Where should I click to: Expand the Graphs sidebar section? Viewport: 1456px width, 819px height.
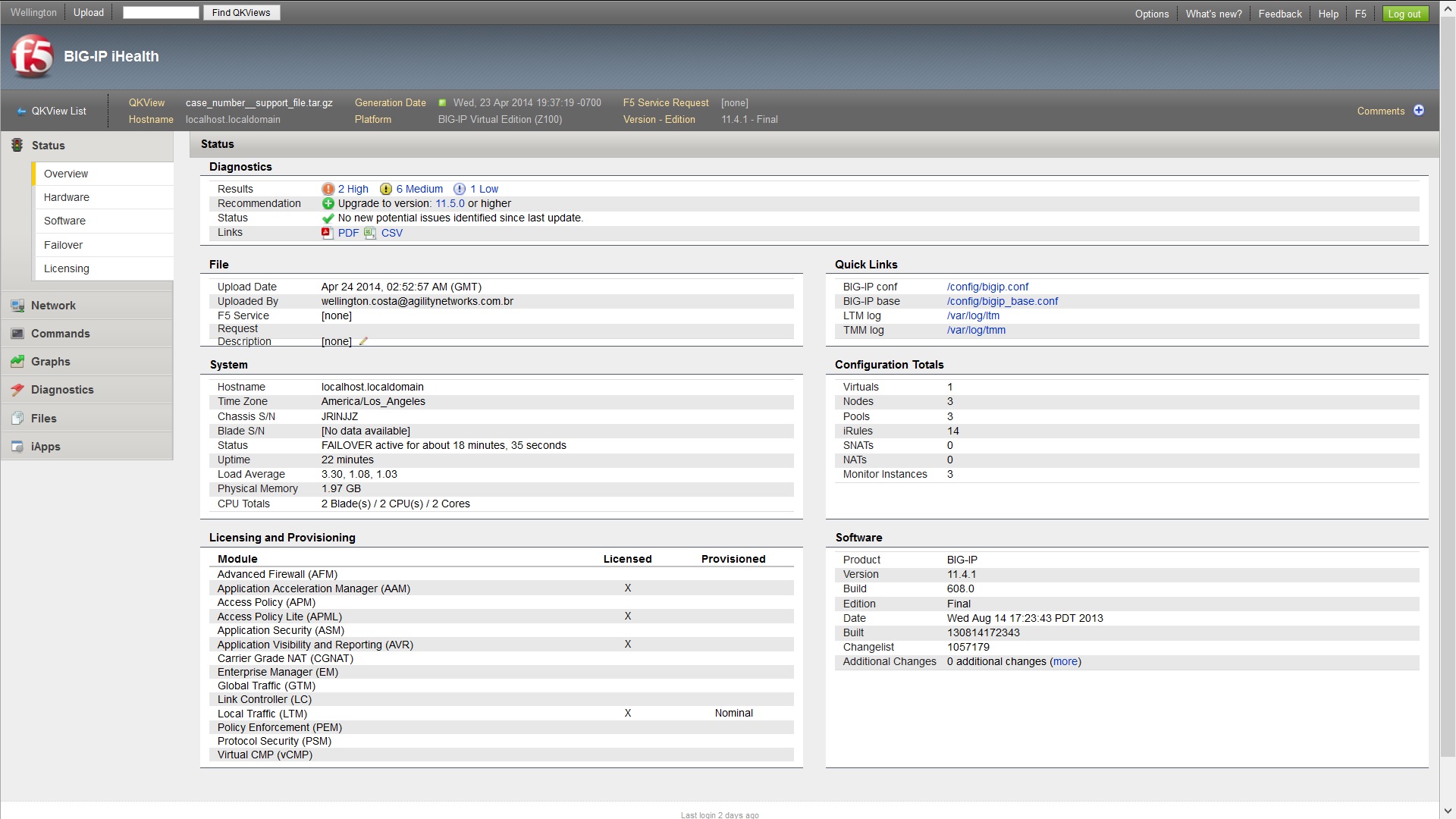tap(50, 362)
